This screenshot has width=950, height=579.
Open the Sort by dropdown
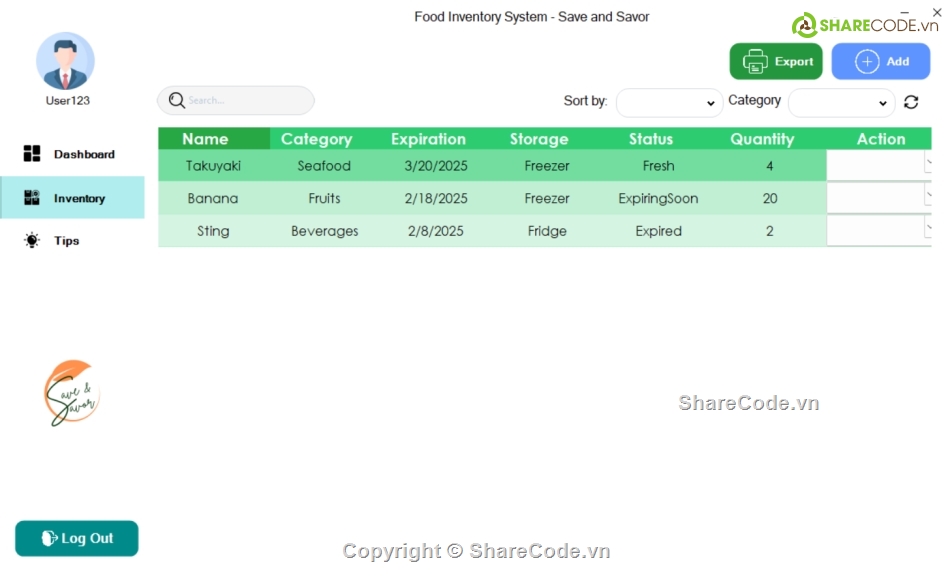(669, 103)
